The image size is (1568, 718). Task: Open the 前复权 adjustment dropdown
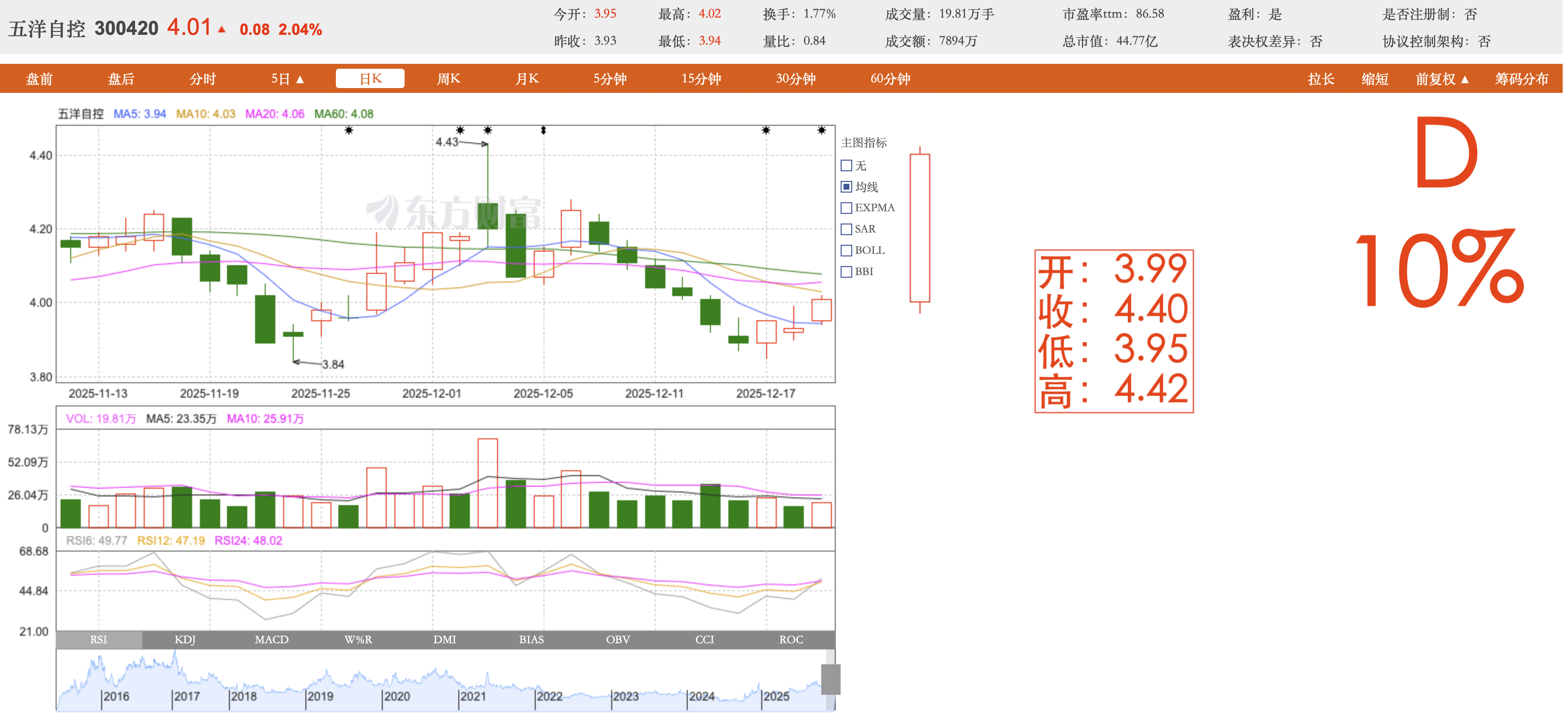click(1441, 79)
